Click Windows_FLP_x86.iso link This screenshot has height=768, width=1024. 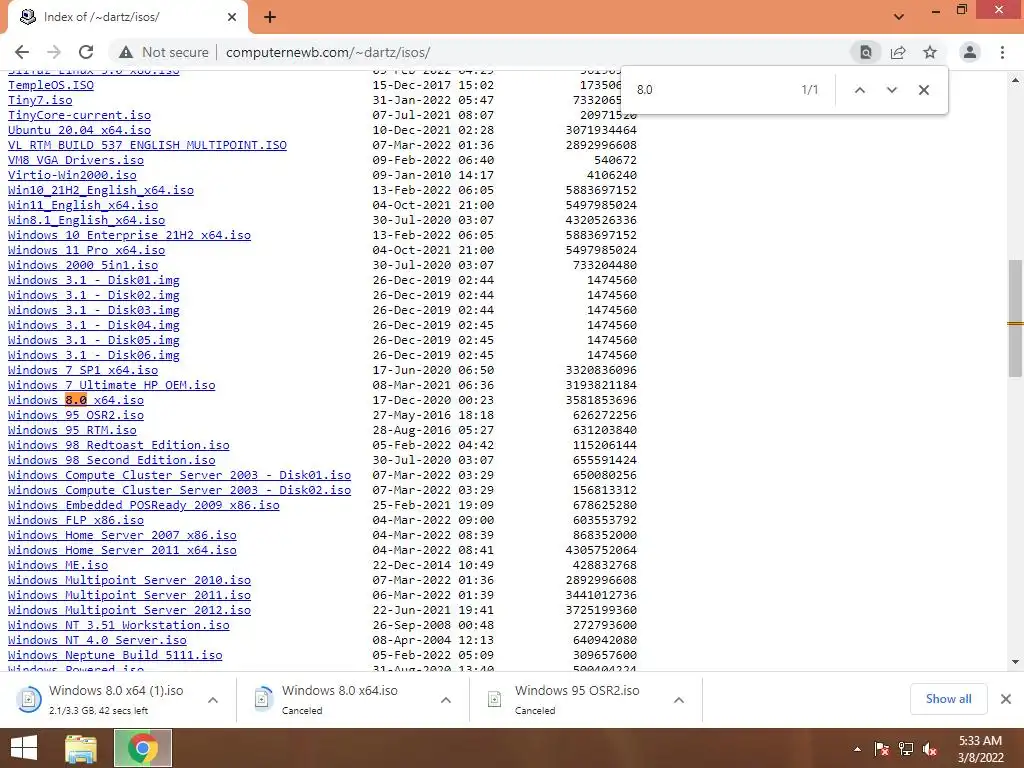(76, 520)
